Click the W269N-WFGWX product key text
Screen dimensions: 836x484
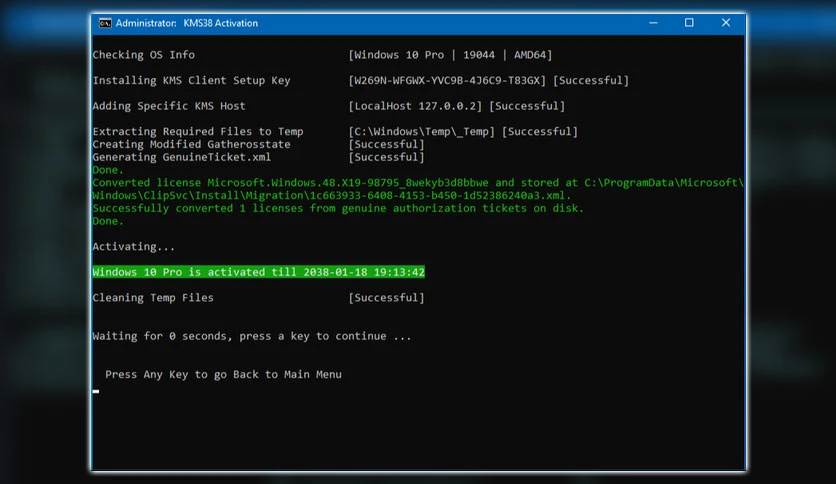[447, 80]
